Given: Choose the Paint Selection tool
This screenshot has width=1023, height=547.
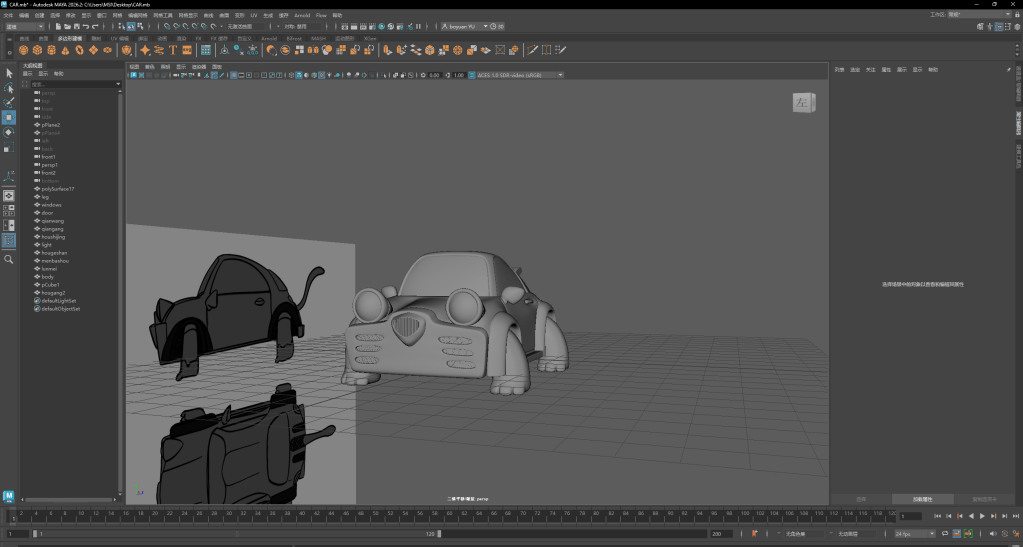Looking at the screenshot, I should [x=9, y=102].
